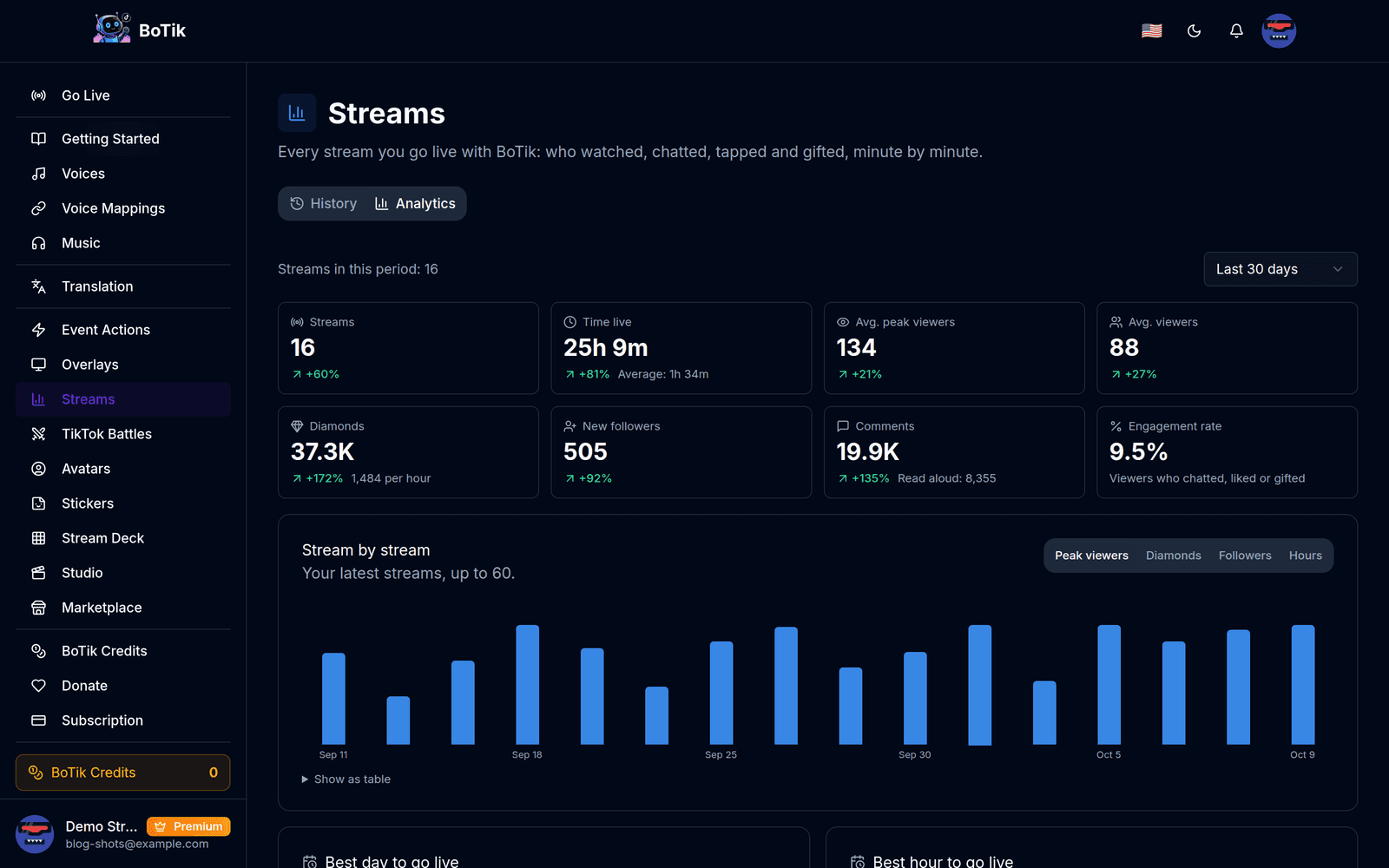The image size is (1389, 868).
Task: Open the Getting Started book icon
Action: pyautogui.click(x=38, y=139)
